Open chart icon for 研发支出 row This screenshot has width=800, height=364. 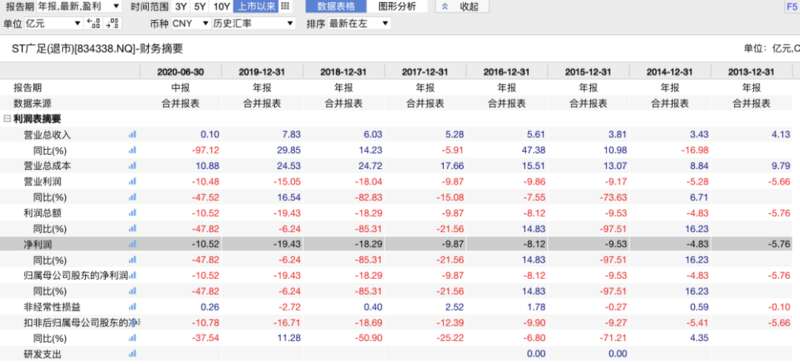(133, 354)
